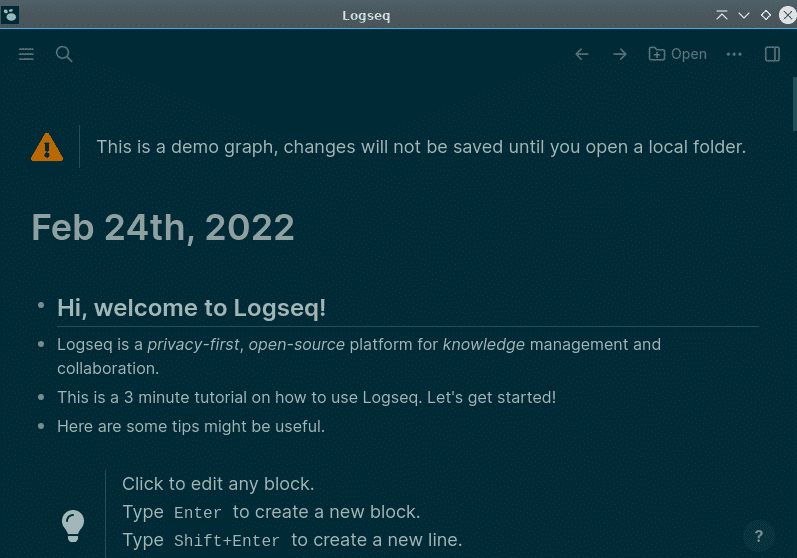Click the vertical scrollbar thumb
797x558 pixels.
[x=794, y=104]
